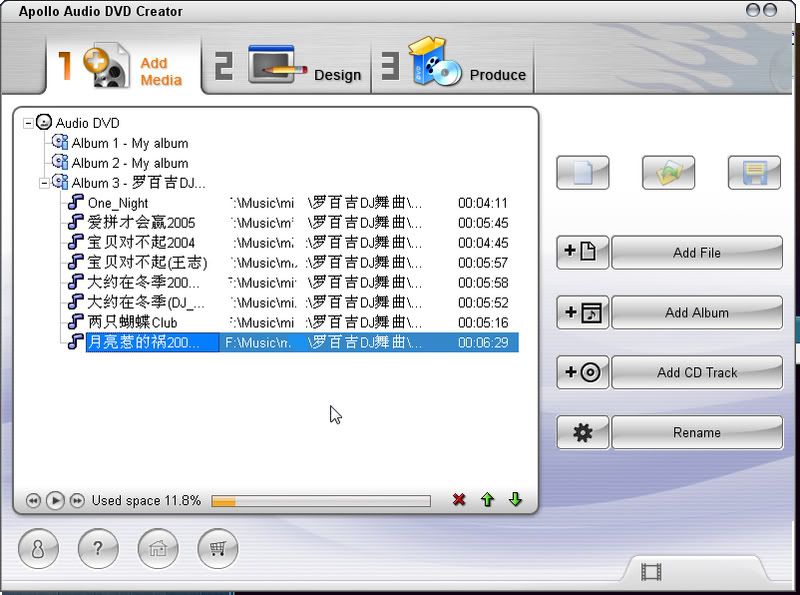
Task: Click the film strip icon at bottom right
Action: [x=651, y=572]
